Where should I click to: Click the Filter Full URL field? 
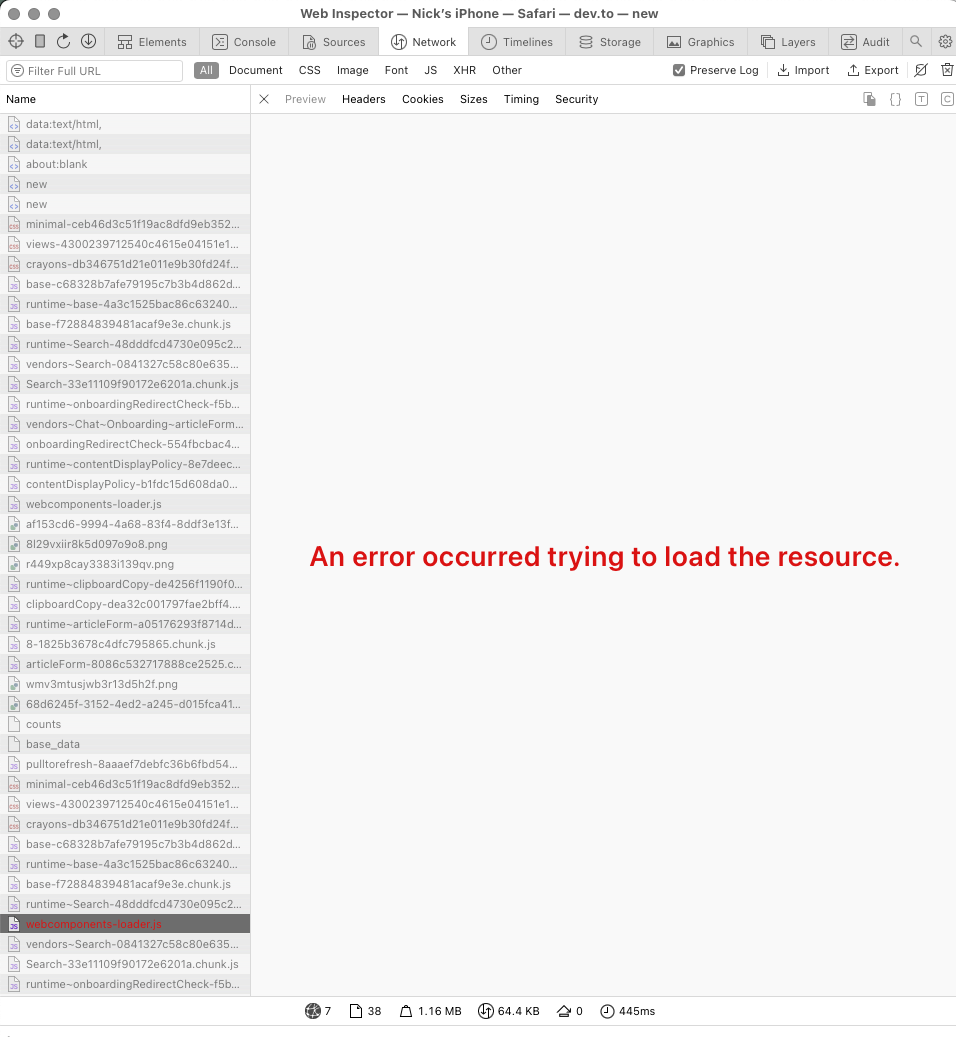point(95,71)
